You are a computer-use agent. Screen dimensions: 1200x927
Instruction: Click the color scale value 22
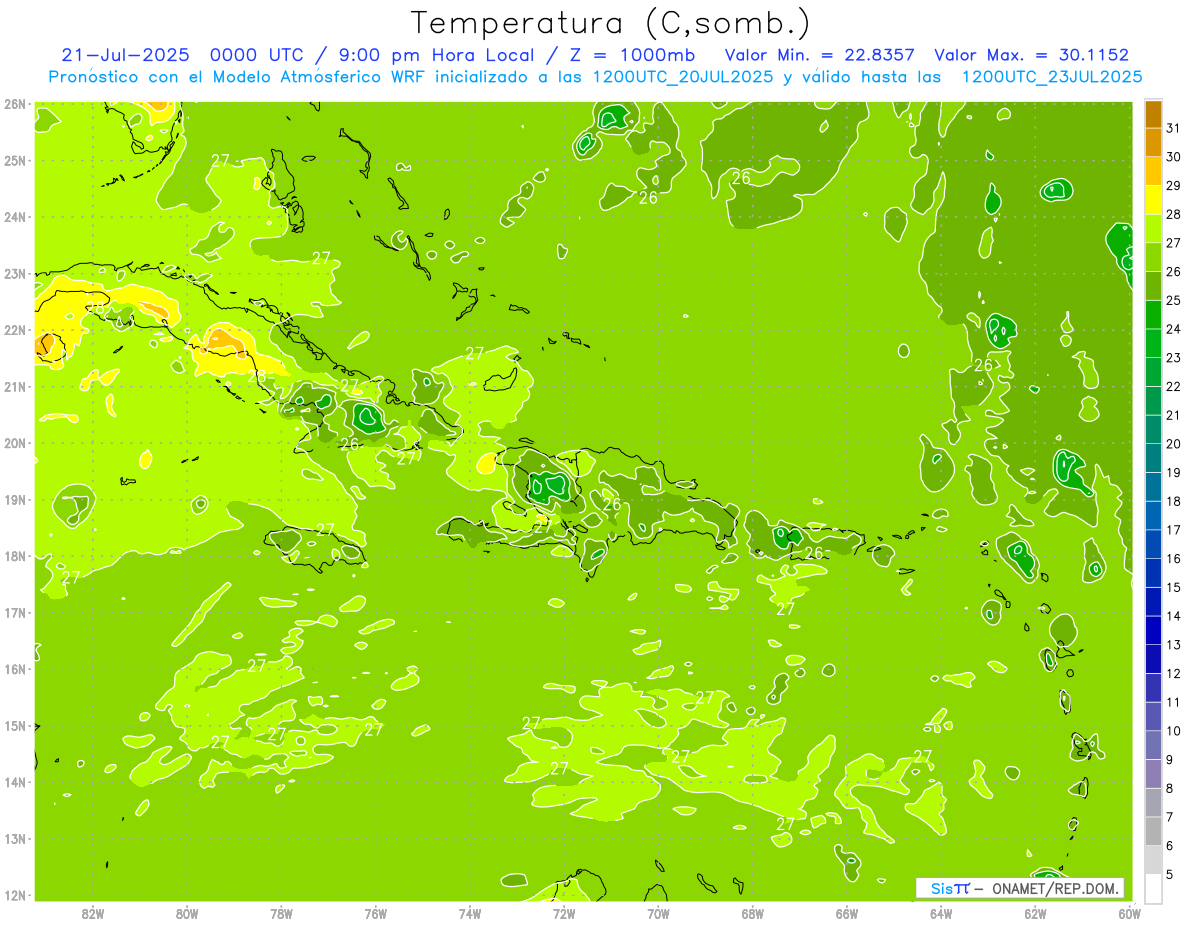pos(1173,386)
